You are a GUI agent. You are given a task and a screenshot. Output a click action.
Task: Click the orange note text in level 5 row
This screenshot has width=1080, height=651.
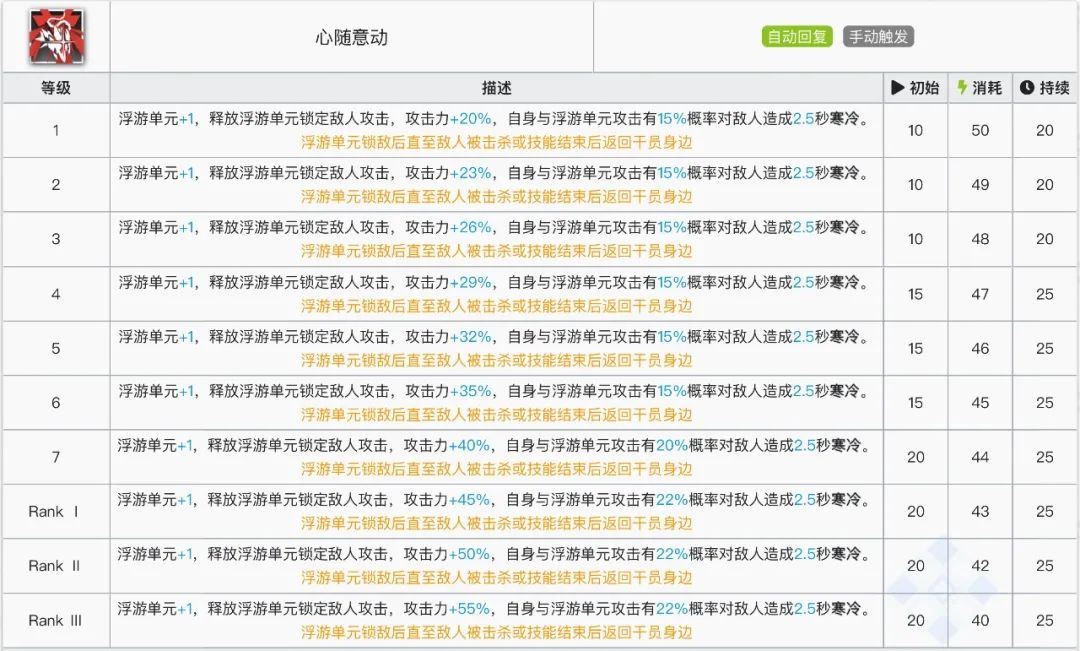497,360
